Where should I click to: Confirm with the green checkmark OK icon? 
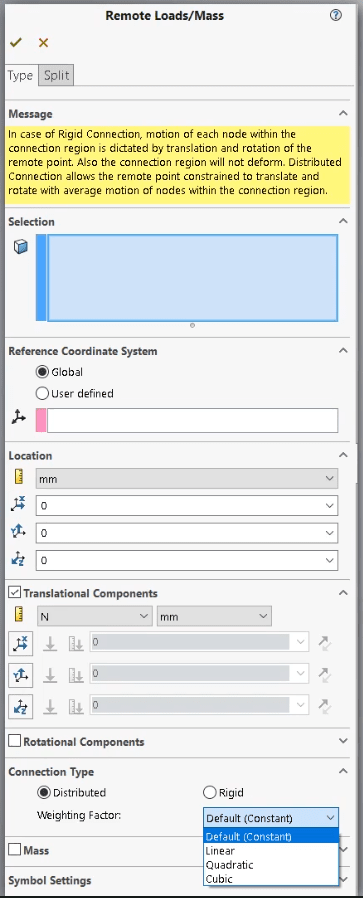15,42
